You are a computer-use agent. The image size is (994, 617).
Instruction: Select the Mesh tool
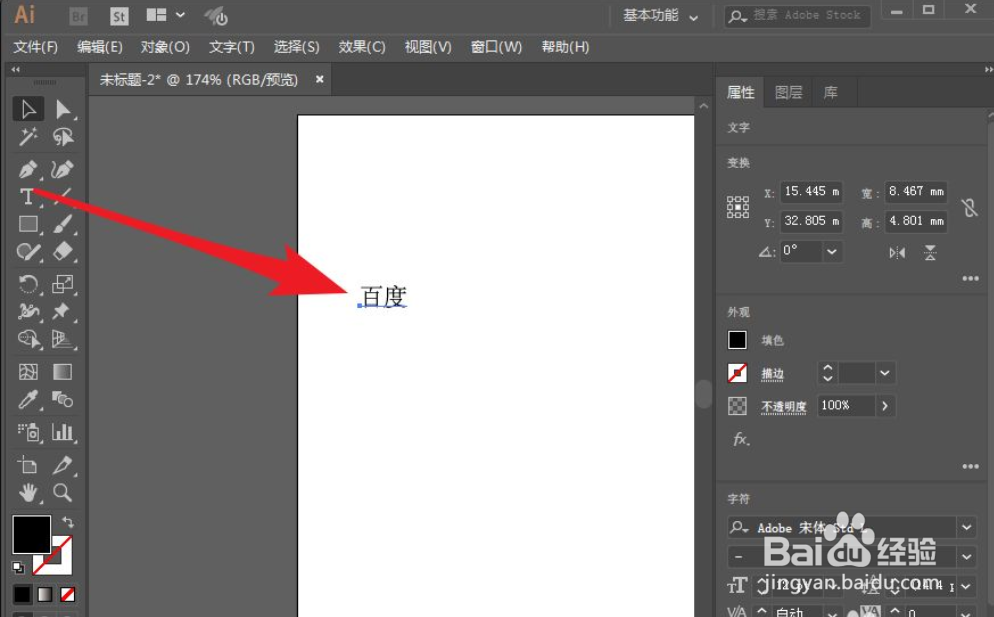[28, 372]
